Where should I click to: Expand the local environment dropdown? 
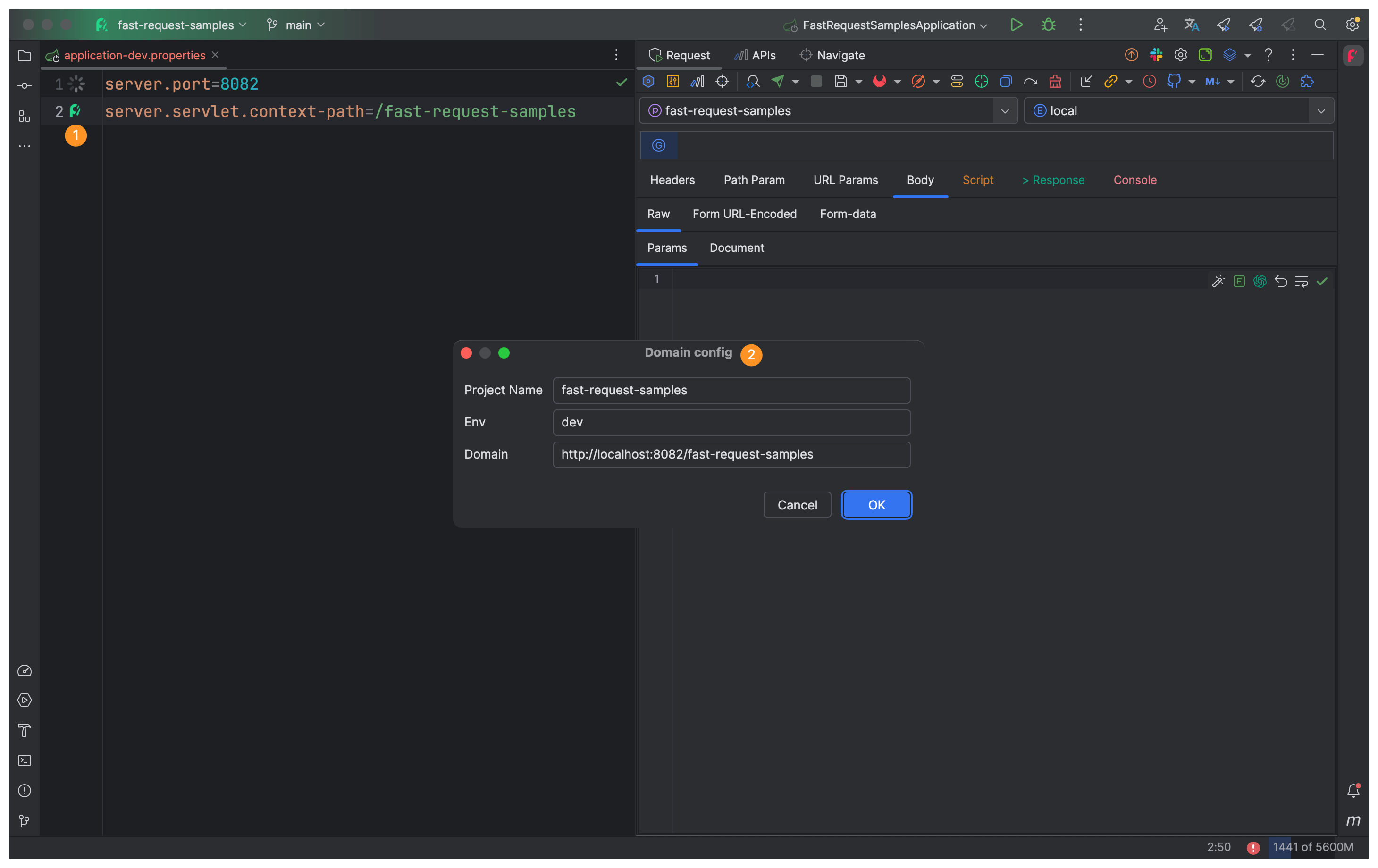[x=1322, y=110]
